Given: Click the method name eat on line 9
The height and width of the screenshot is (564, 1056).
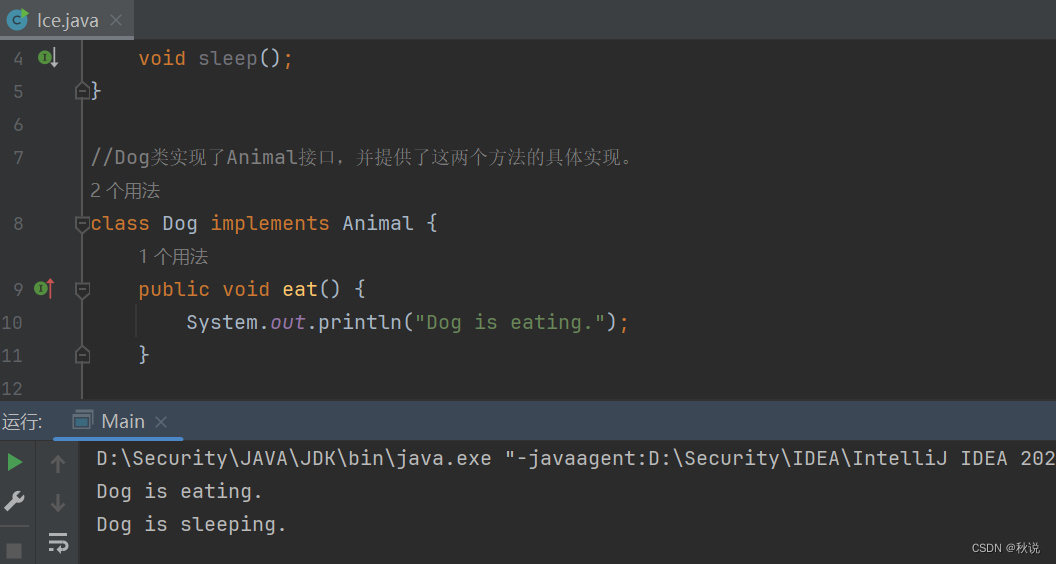Looking at the screenshot, I should (x=300, y=290).
